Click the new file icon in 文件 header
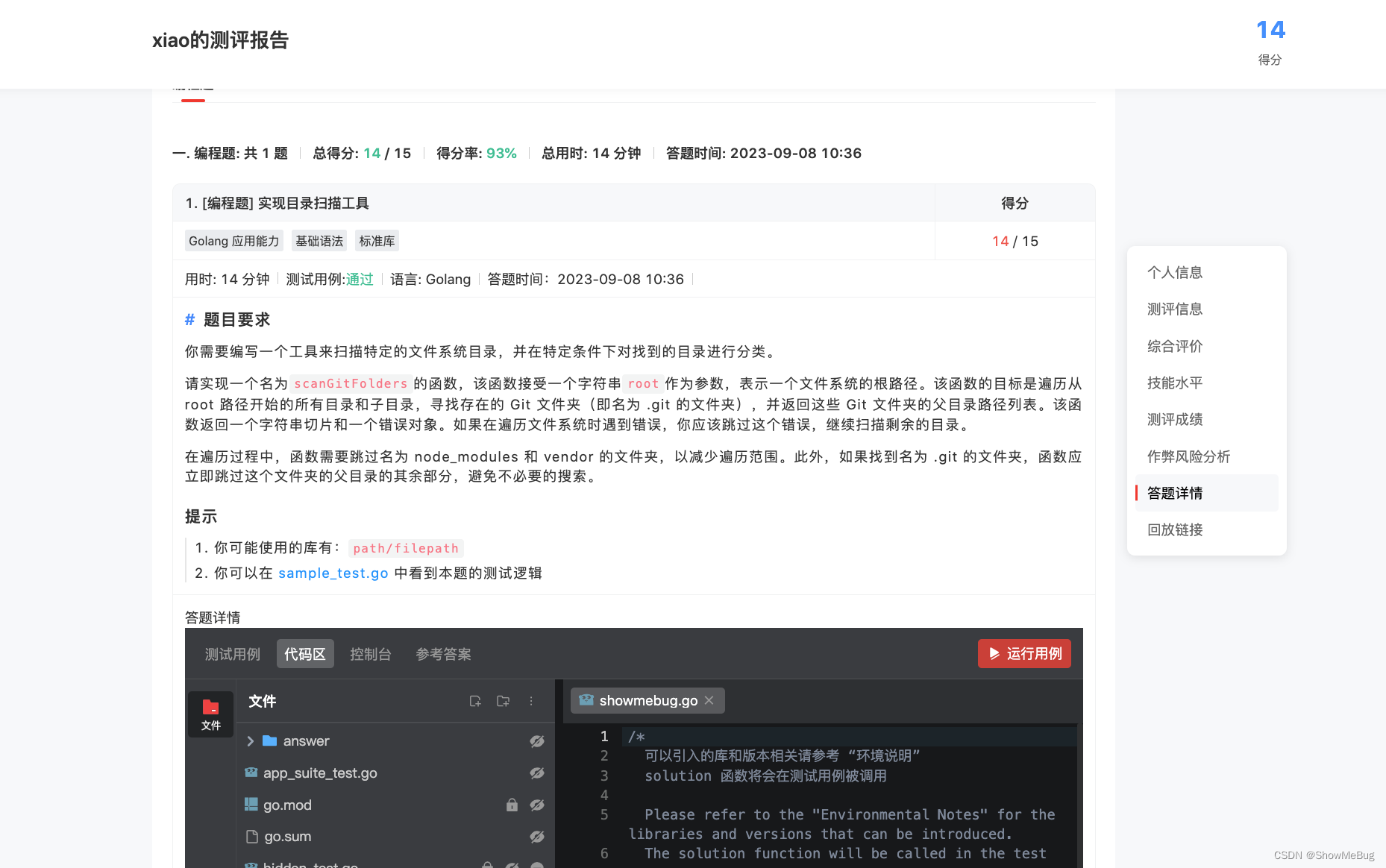 click(x=475, y=701)
